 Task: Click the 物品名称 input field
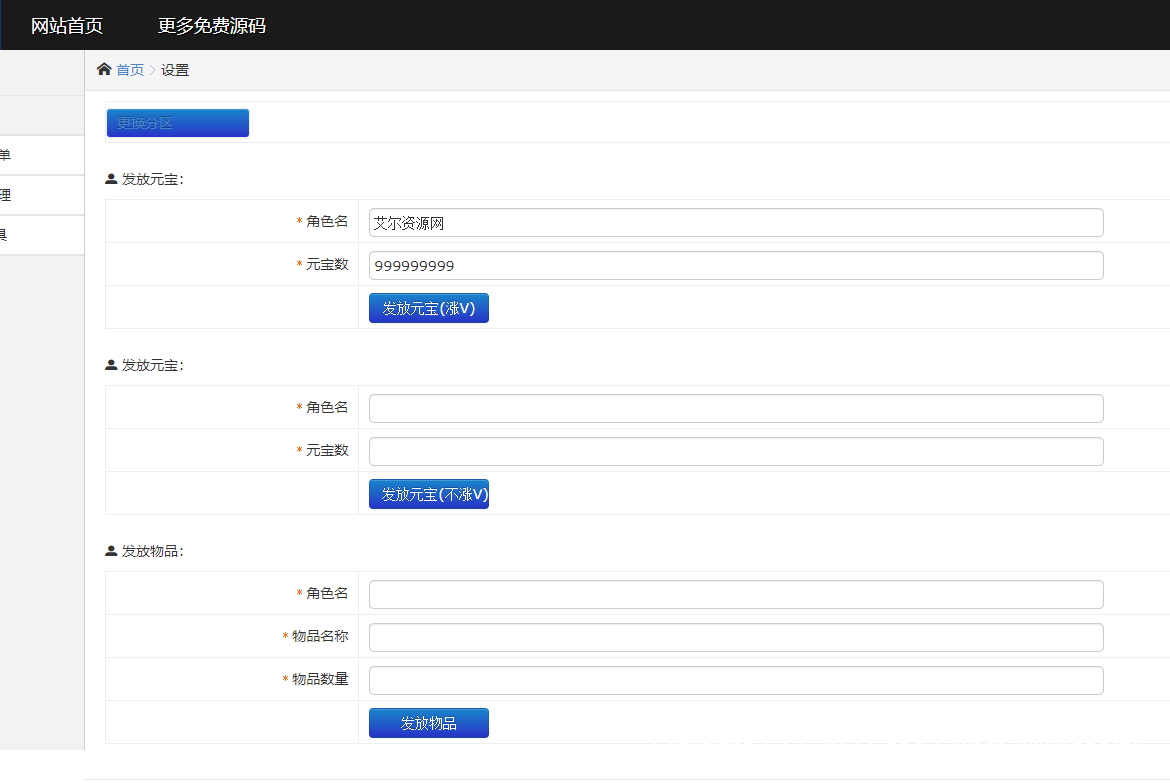(x=735, y=636)
